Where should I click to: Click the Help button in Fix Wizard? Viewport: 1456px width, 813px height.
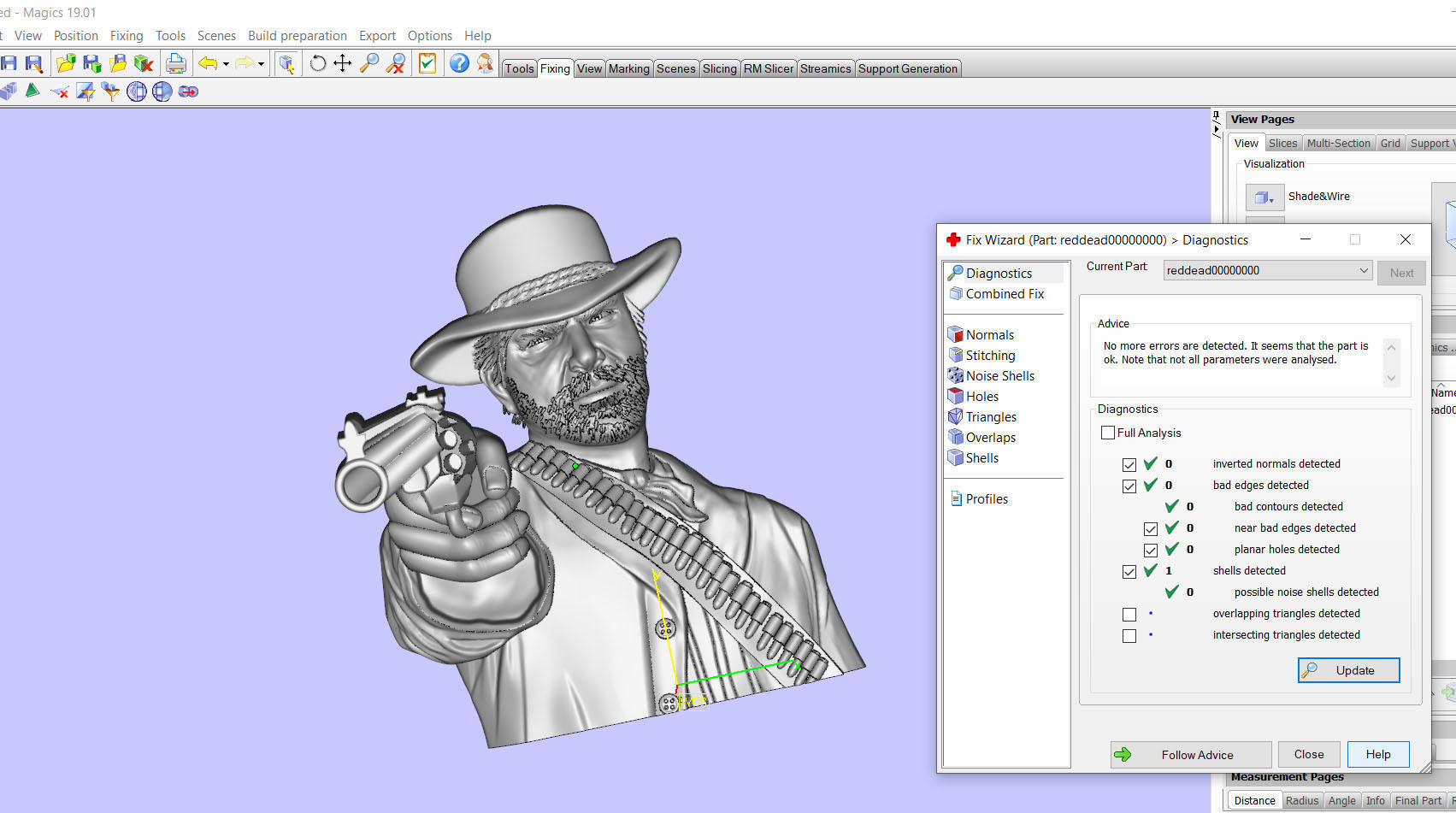(x=1378, y=754)
